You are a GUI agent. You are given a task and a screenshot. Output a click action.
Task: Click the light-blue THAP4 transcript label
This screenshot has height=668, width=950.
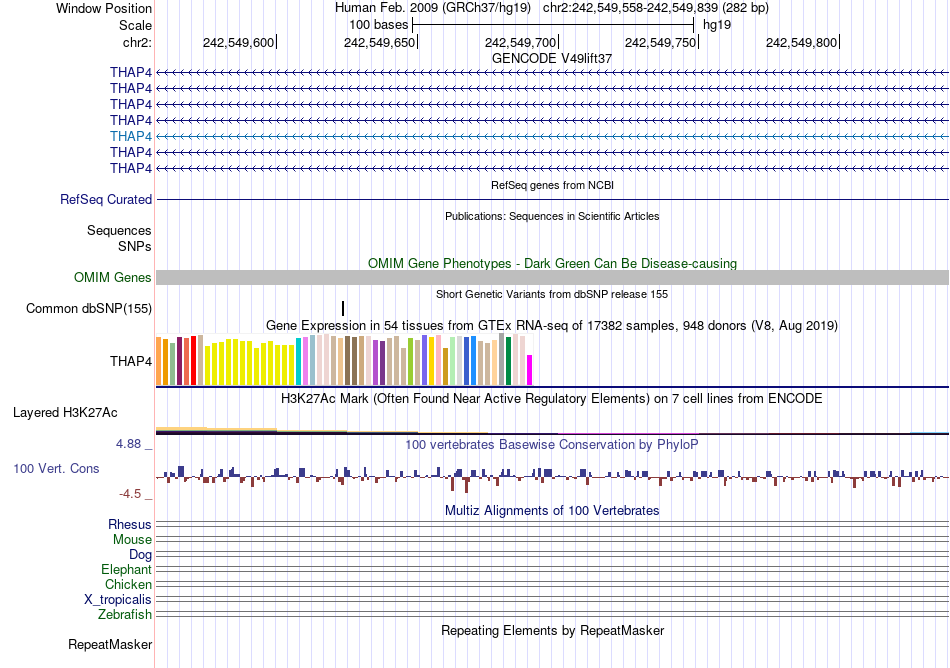coord(131,136)
